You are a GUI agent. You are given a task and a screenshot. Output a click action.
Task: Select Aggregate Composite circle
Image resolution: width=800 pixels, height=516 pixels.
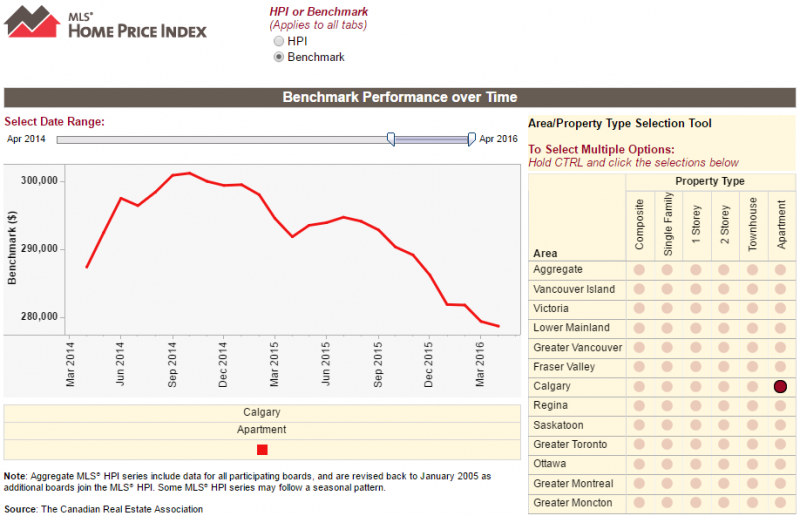tap(639, 270)
